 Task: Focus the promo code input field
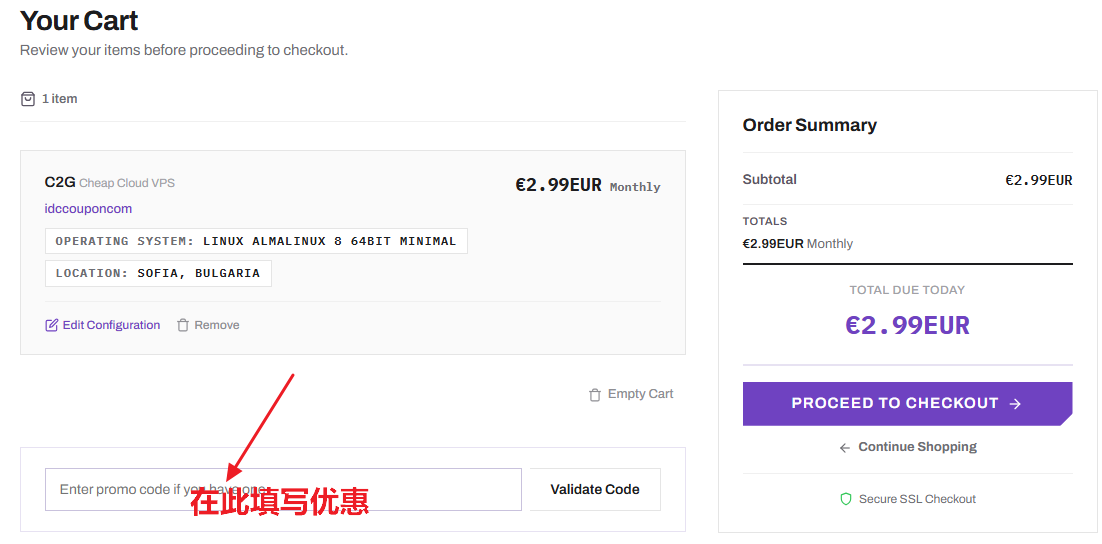[x=283, y=489]
